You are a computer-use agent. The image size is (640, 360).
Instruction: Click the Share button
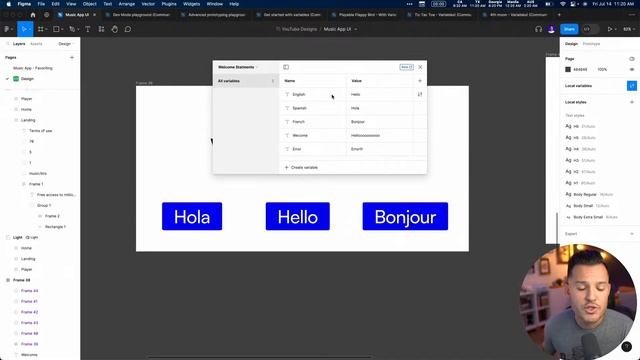click(x=569, y=29)
